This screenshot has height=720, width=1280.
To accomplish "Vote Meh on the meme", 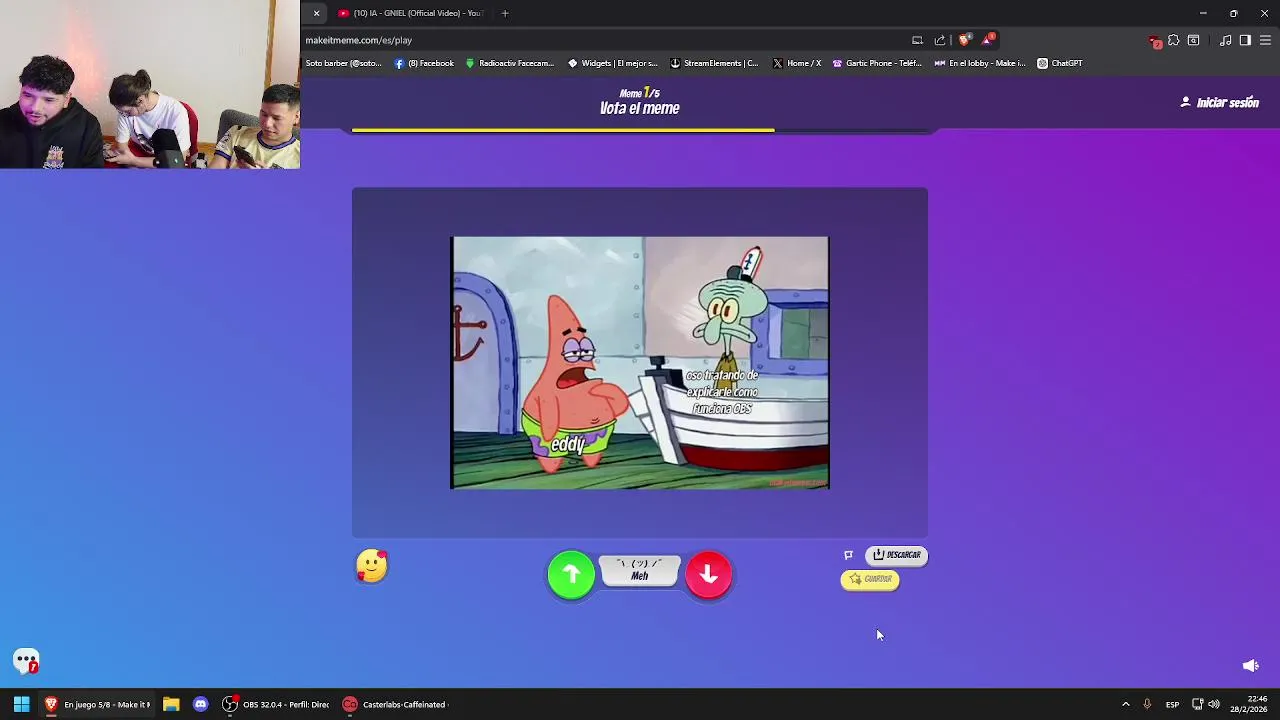I will coord(640,570).
